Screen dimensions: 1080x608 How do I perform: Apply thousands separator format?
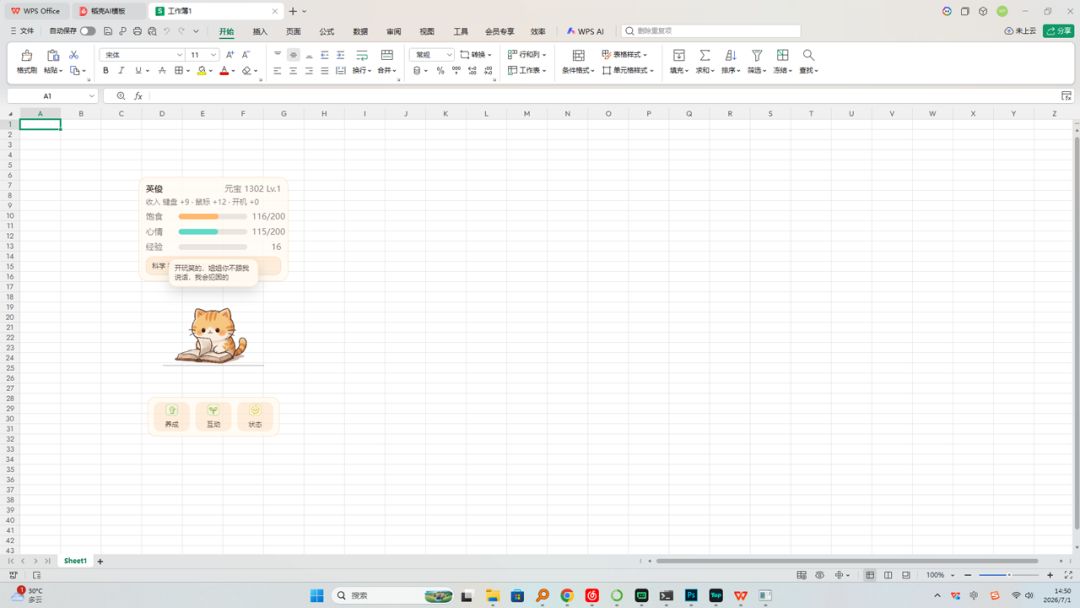456,70
